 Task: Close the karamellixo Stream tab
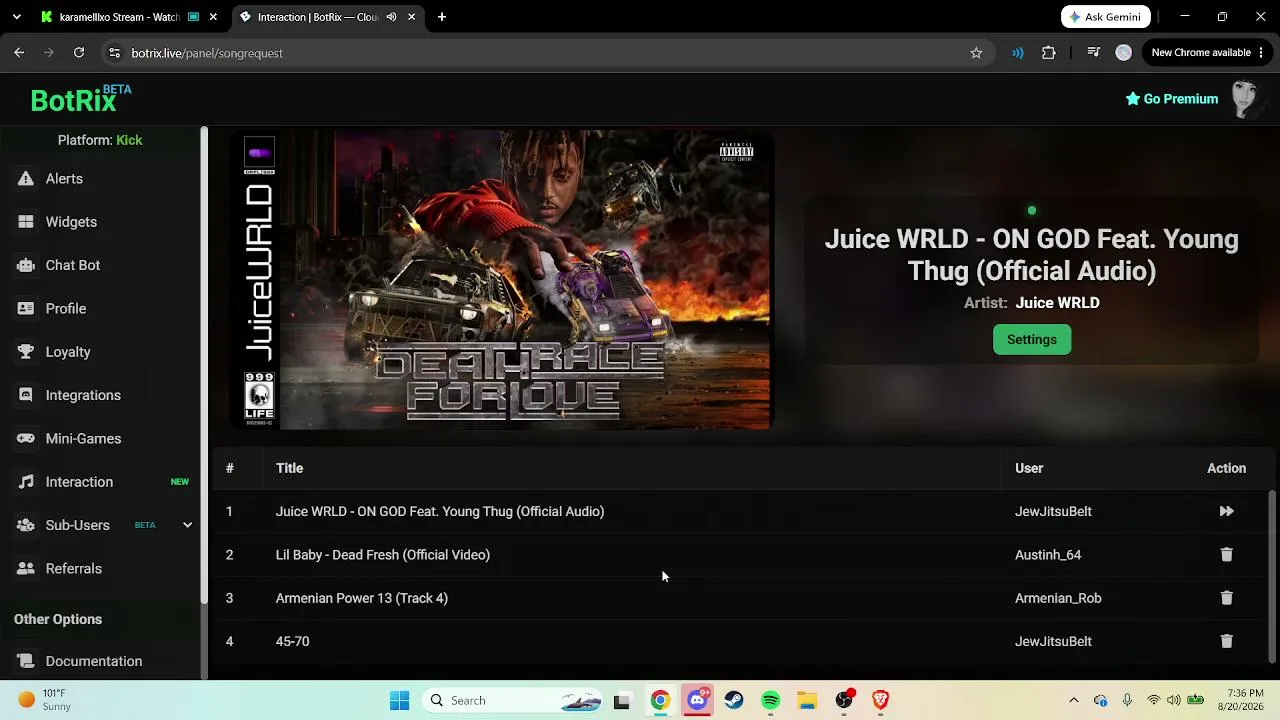(215, 17)
